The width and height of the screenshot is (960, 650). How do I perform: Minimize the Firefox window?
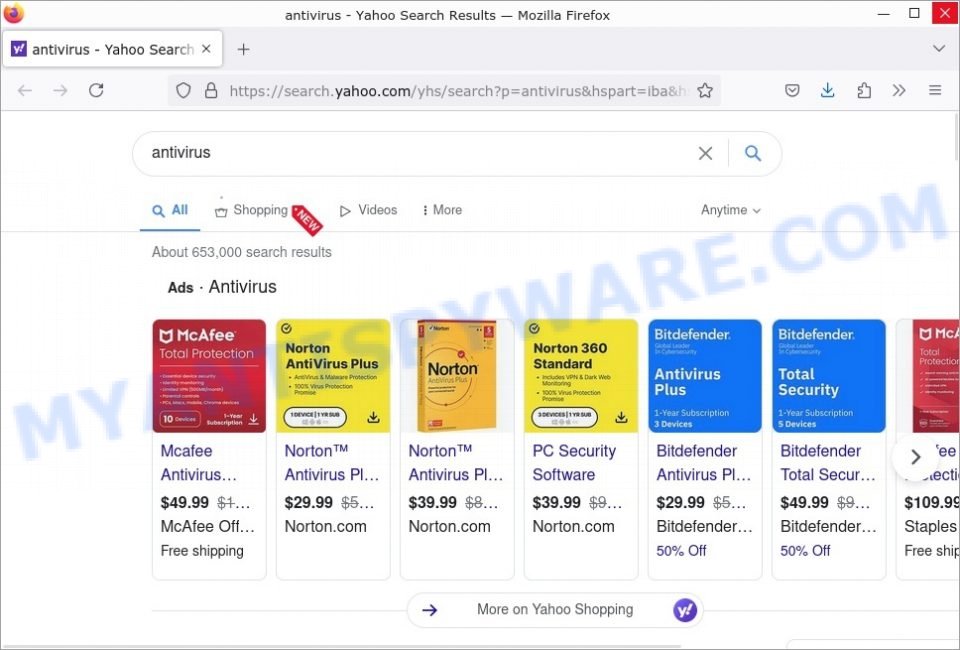pyautogui.click(x=883, y=13)
